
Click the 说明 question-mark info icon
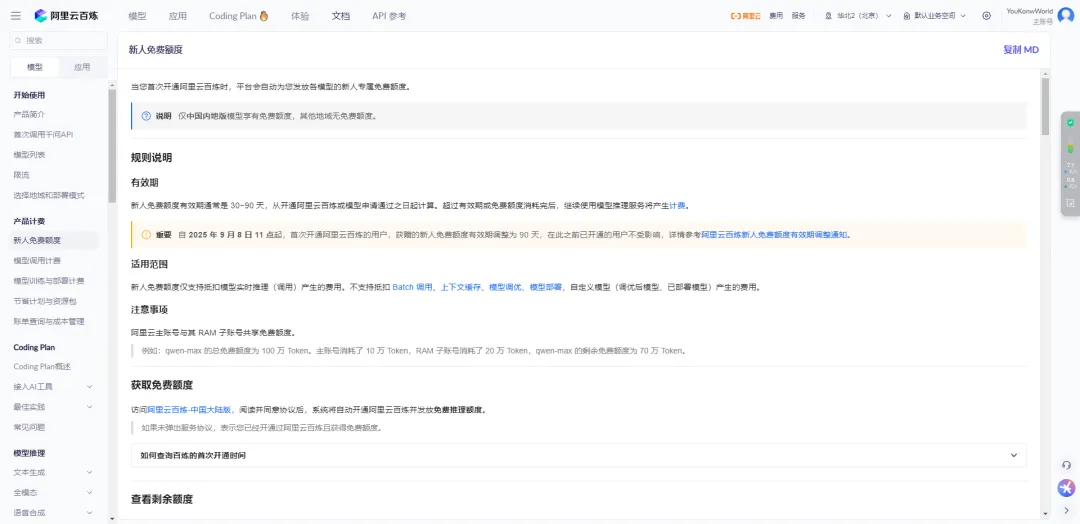(x=146, y=116)
